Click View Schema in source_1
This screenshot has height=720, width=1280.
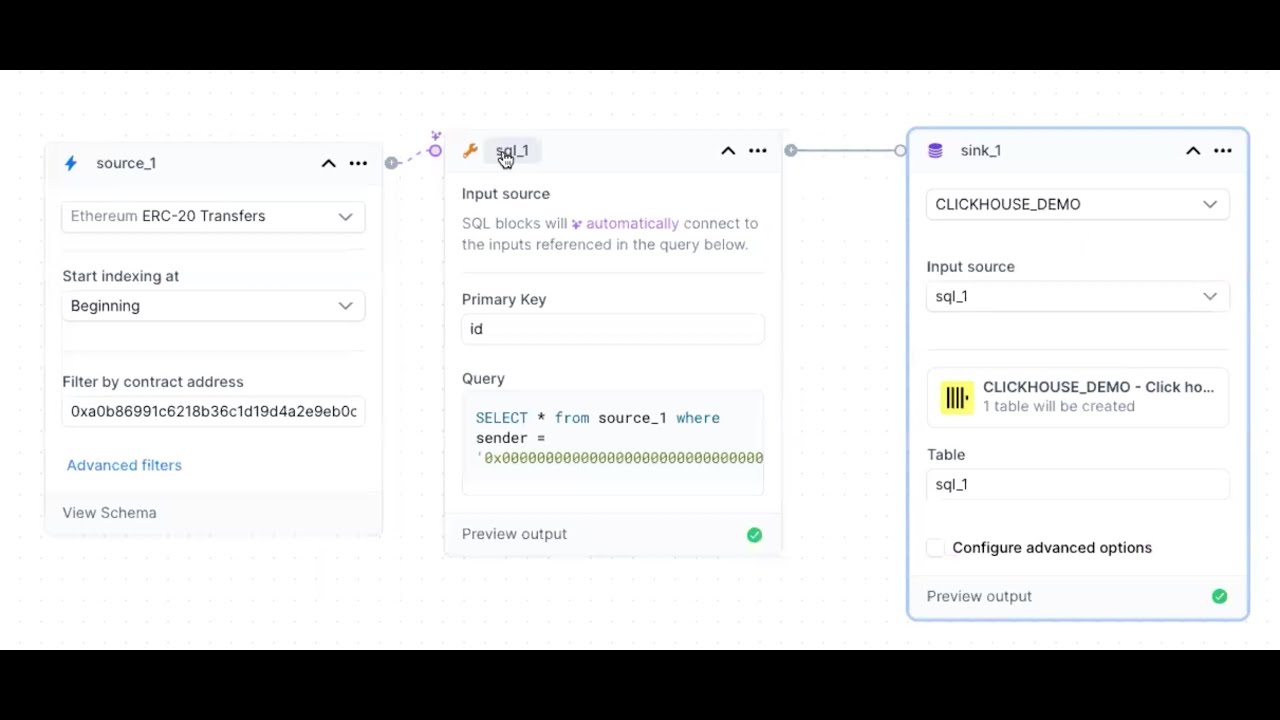tap(109, 512)
